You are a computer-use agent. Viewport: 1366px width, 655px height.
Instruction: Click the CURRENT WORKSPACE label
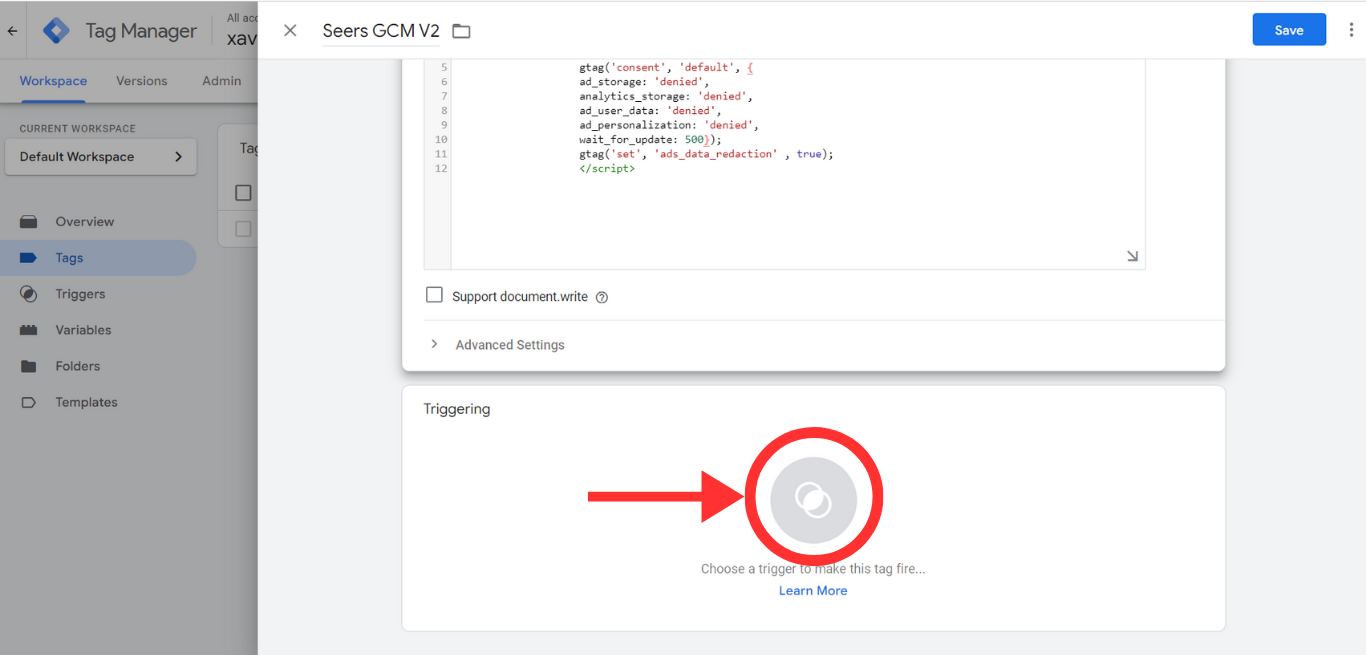click(77, 129)
